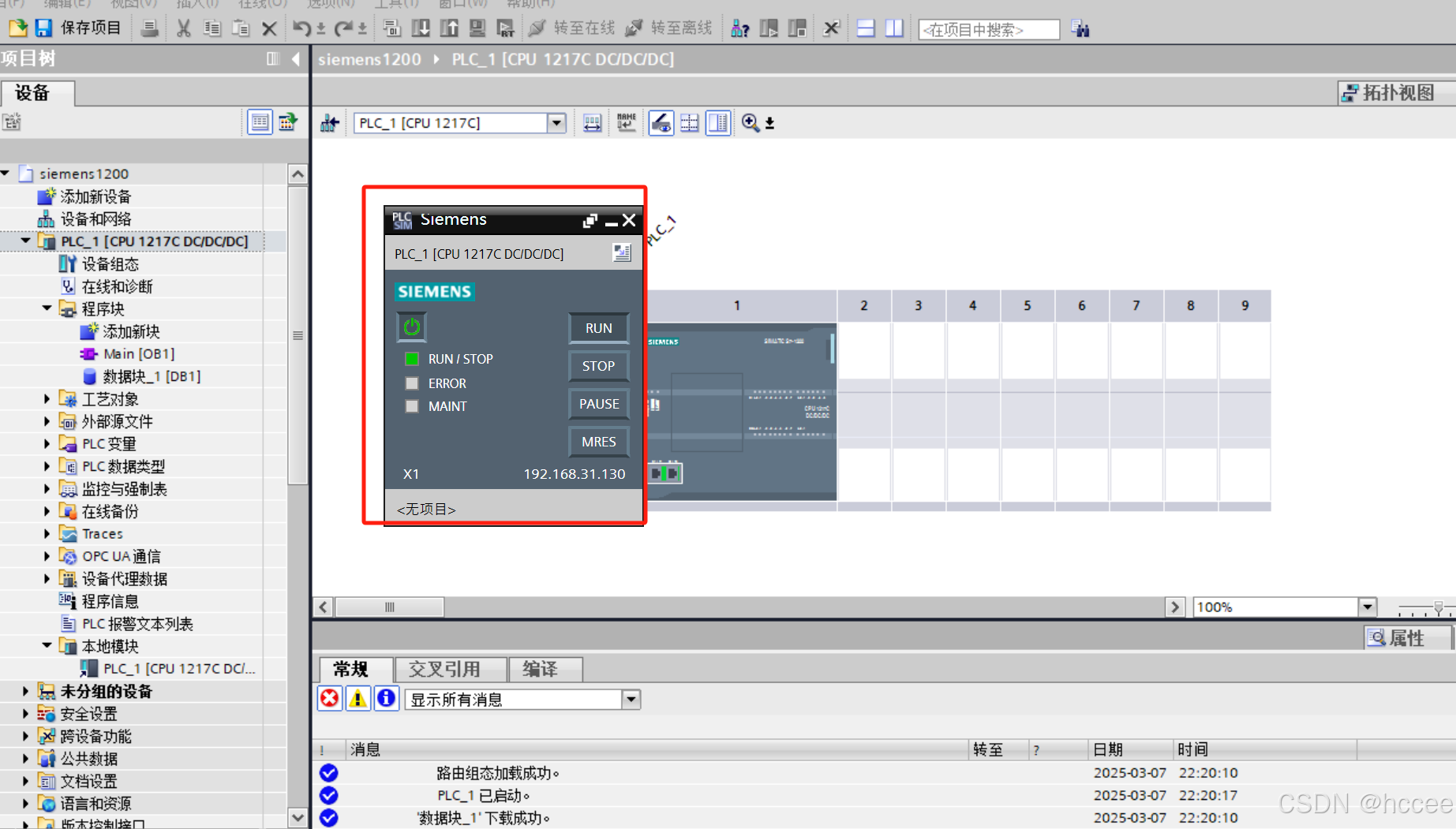Viewport: 1456px width, 829px height.
Task: Click the MRES button in PLCSIM
Action: [599, 442]
